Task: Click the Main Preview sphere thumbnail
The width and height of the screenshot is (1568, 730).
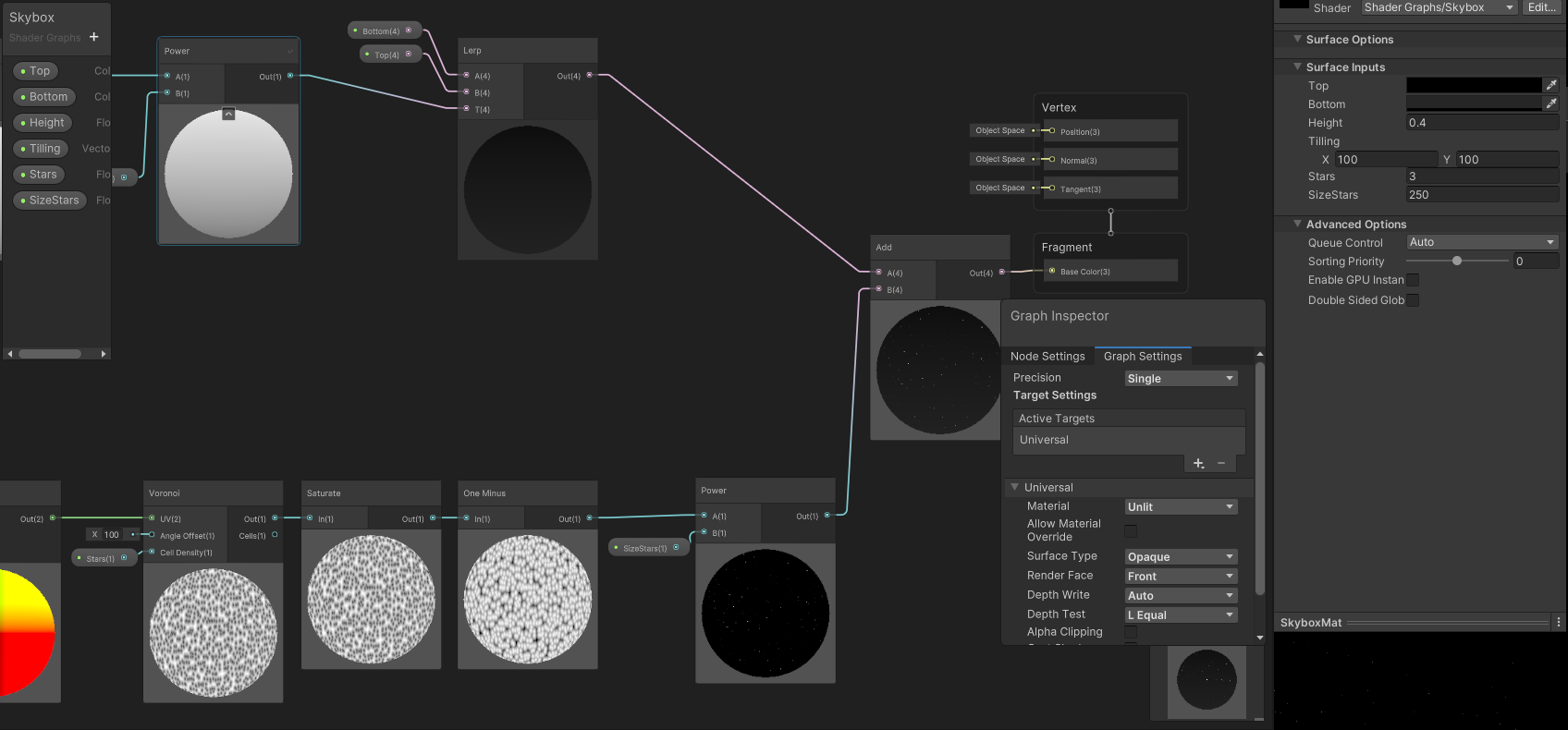Action: tap(1207, 680)
